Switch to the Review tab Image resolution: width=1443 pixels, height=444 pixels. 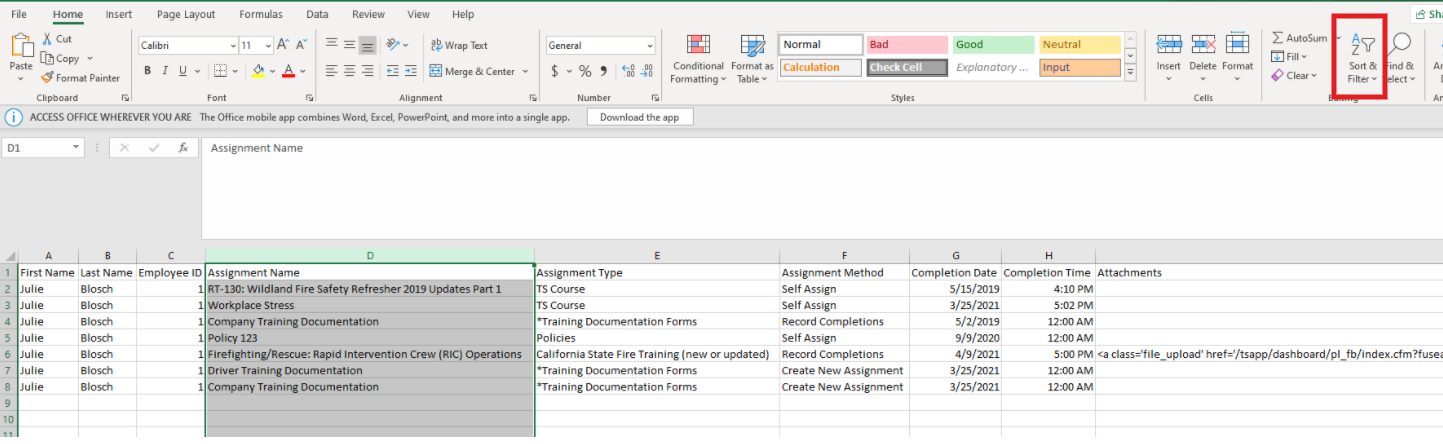point(368,14)
